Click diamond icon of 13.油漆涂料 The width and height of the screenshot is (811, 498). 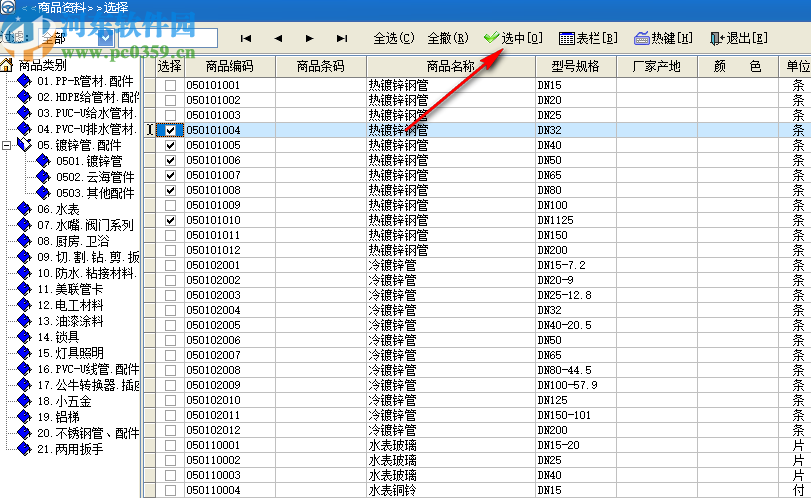coord(24,321)
